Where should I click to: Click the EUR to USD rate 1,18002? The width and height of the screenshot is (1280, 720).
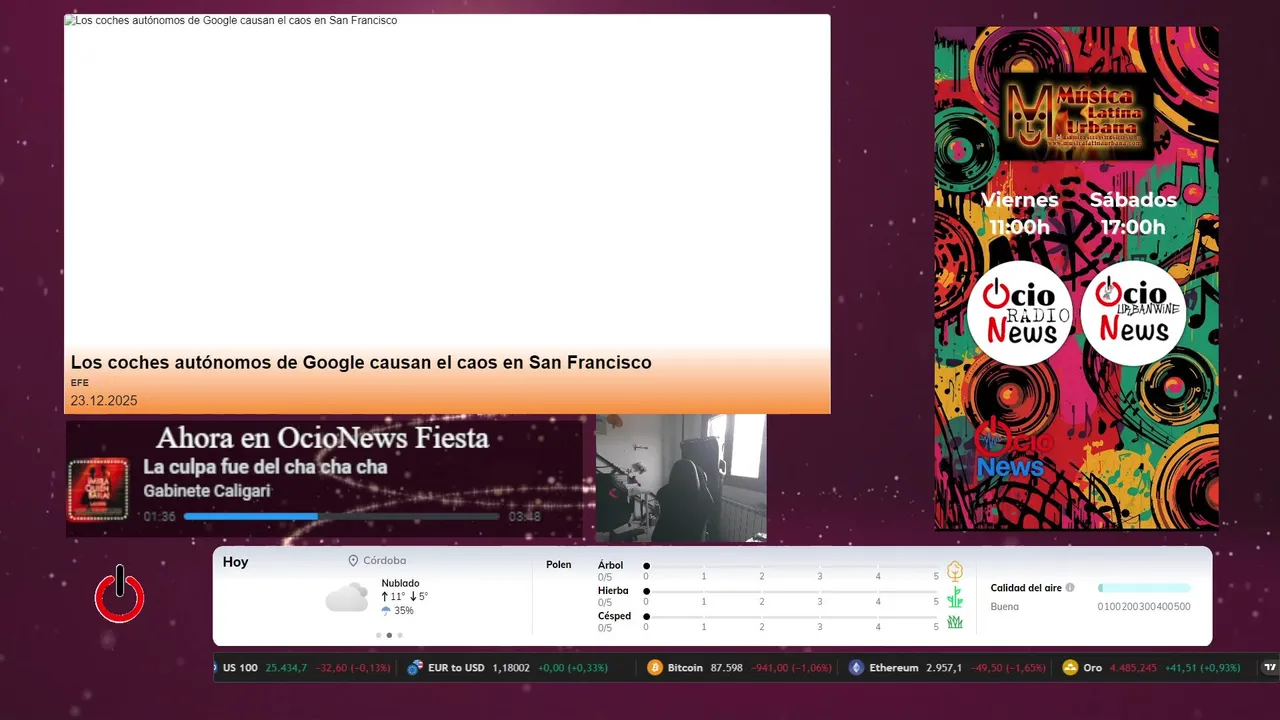click(x=511, y=668)
